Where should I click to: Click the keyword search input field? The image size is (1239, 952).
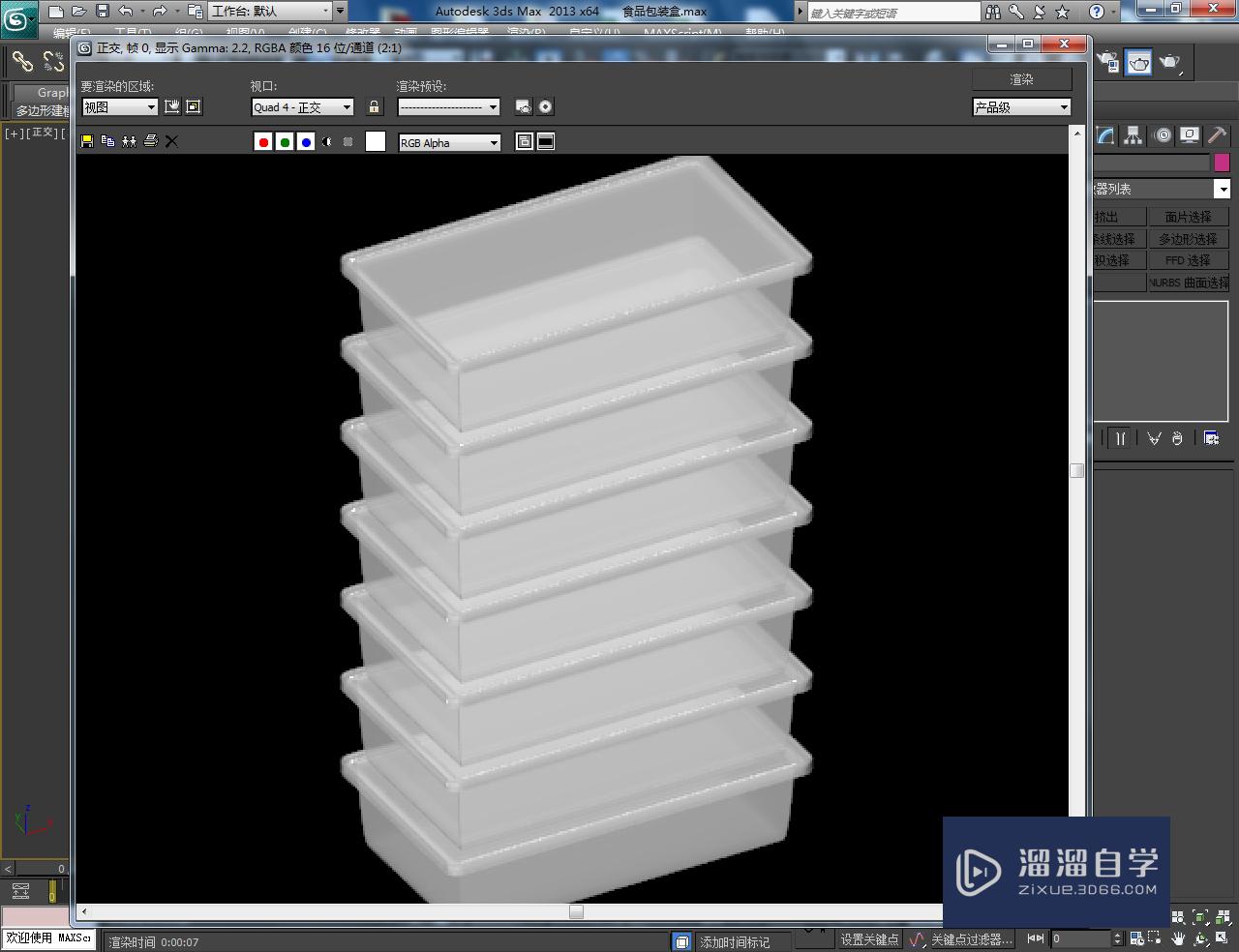click(893, 12)
